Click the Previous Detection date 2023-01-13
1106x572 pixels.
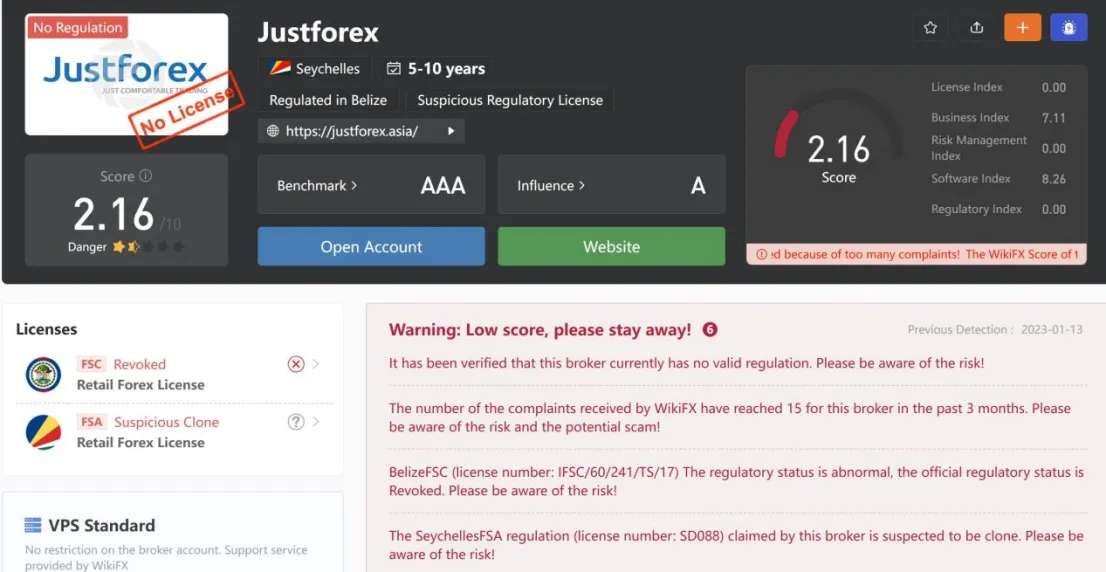pos(1051,329)
